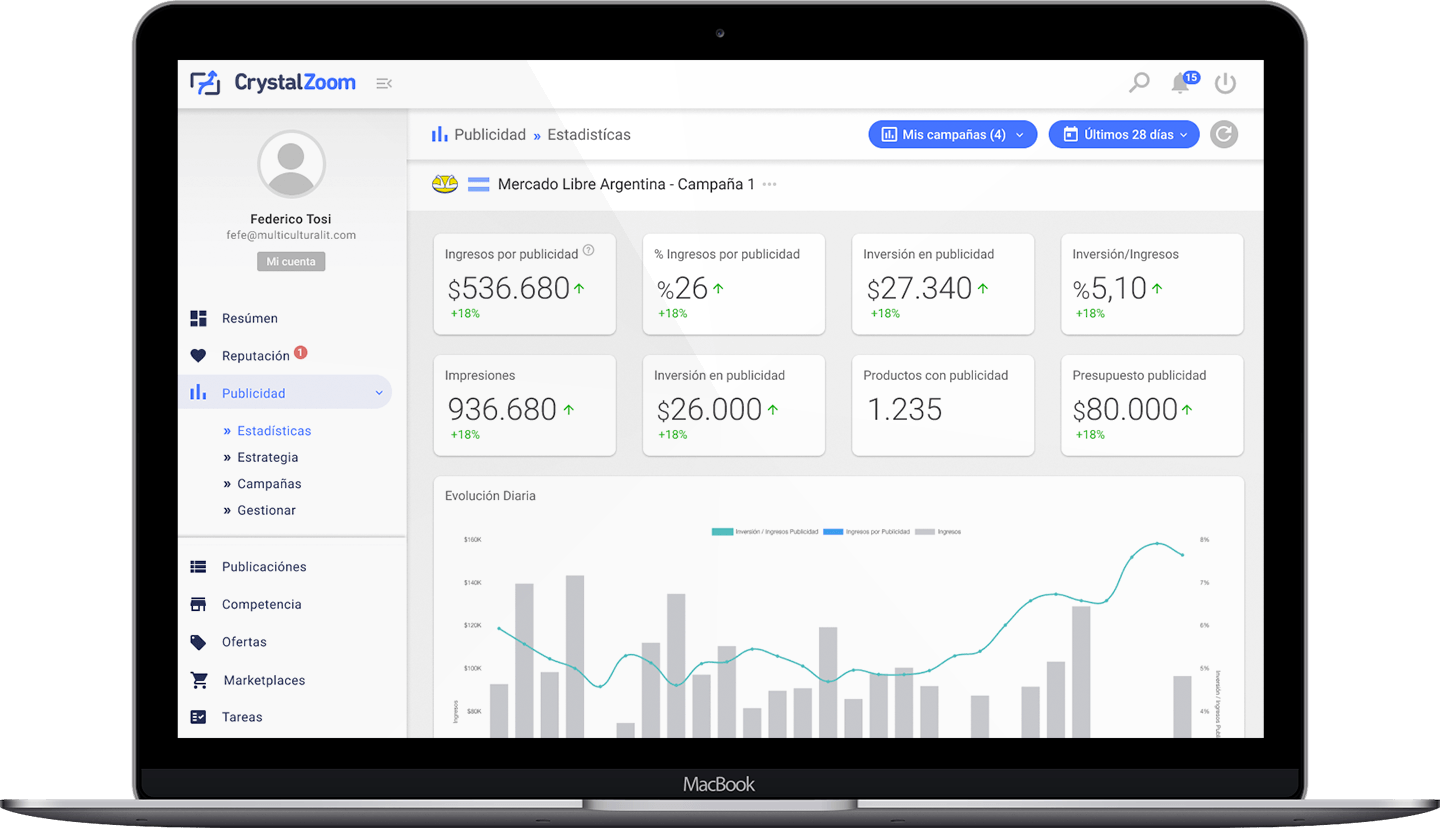This screenshot has width=1440, height=828.
Task: Click the user profile avatar
Action: [x=291, y=163]
